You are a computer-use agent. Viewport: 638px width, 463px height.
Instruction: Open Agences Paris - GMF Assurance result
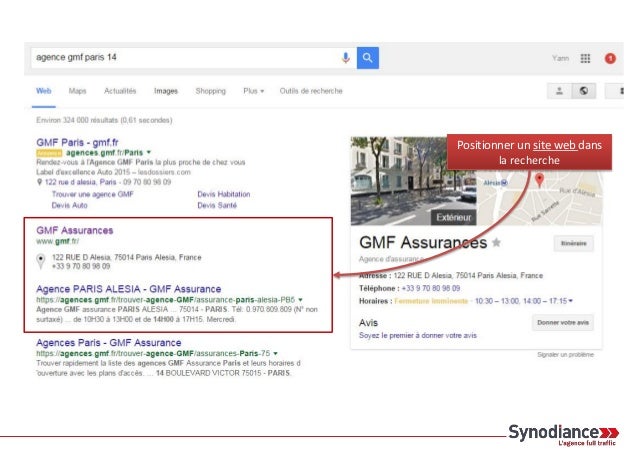click(109, 343)
